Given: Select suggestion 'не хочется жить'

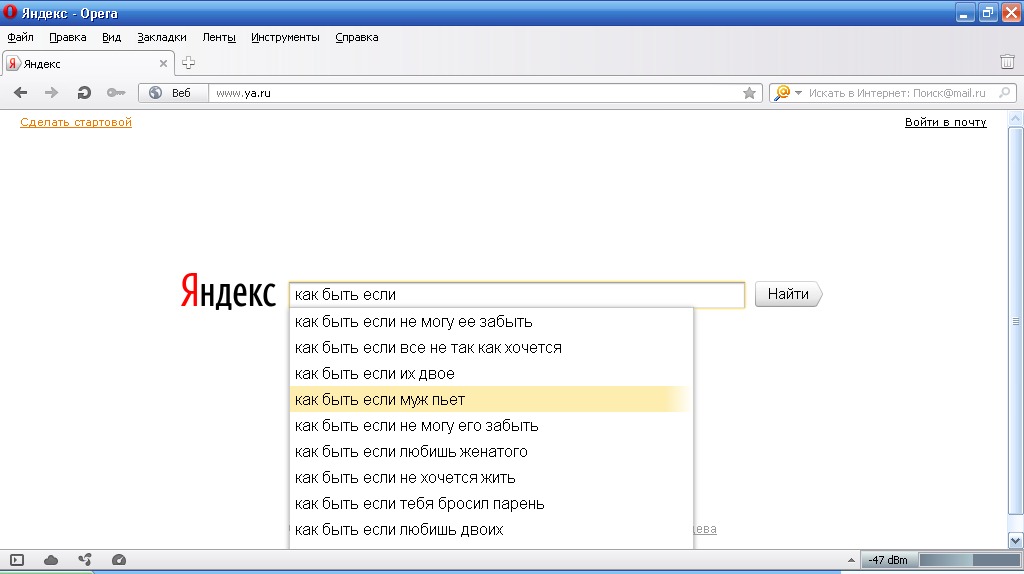Looking at the screenshot, I should [x=491, y=477].
